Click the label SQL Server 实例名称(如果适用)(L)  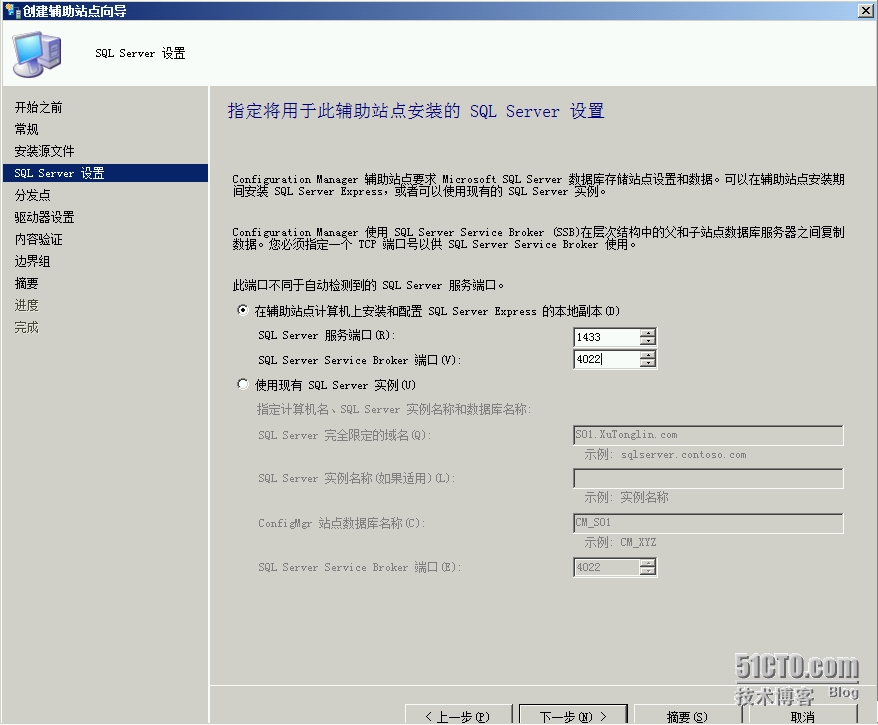pyautogui.click(x=357, y=479)
